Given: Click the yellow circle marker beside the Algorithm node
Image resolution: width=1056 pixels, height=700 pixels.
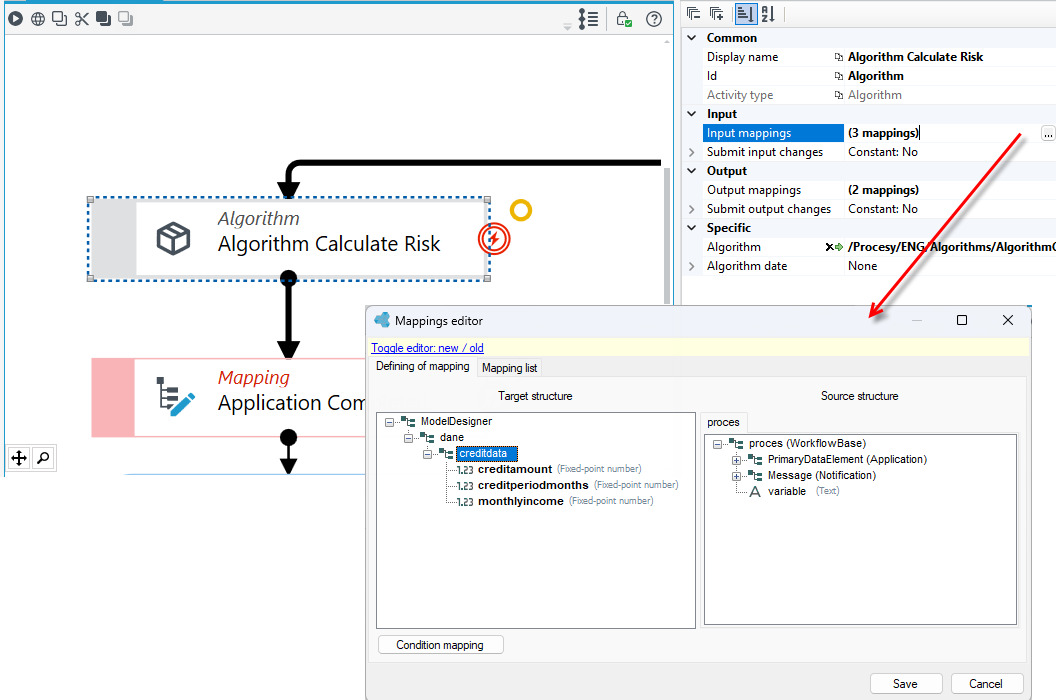Looking at the screenshot, I should tap(521, 210).
